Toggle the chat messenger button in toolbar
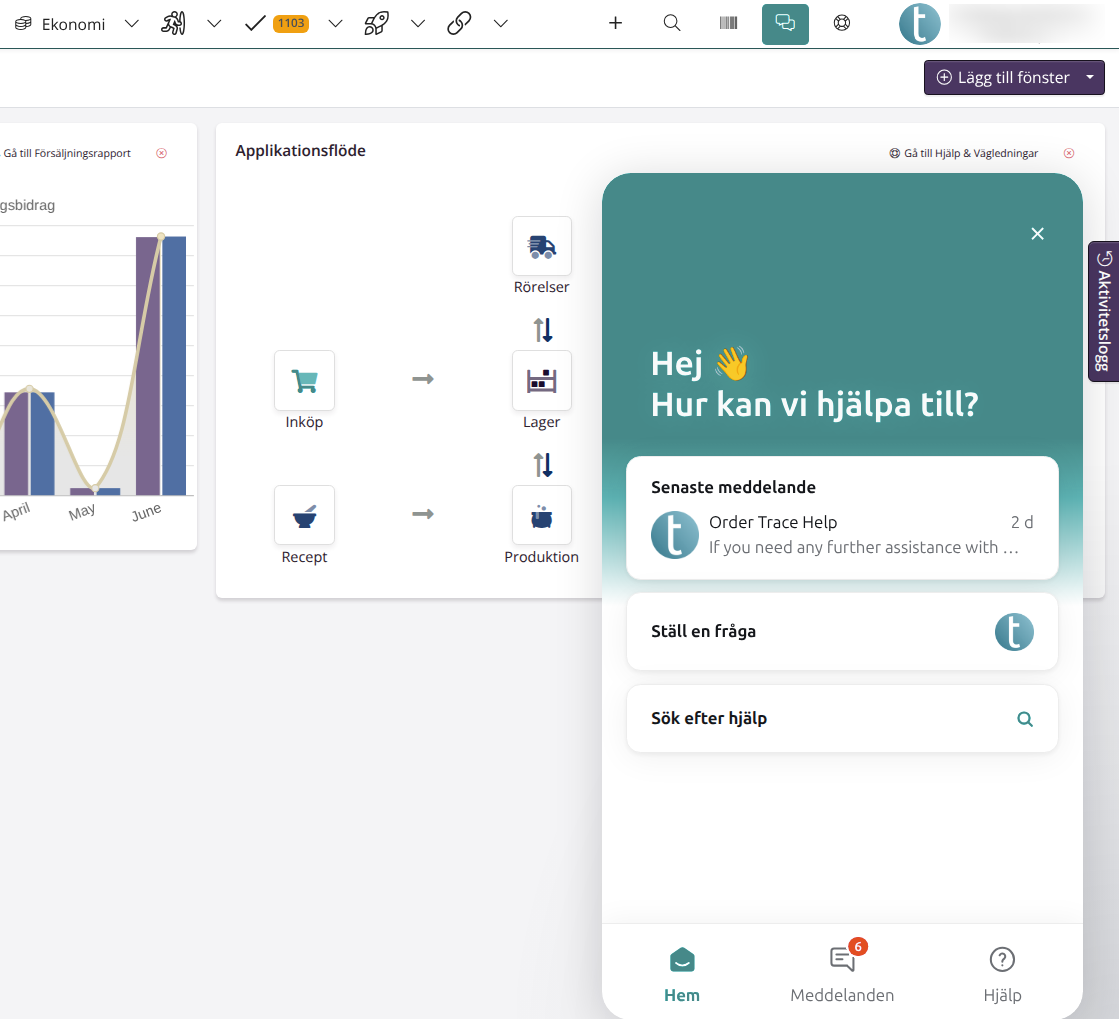Screen dimensions: 1119x1019 click(785, 24)
